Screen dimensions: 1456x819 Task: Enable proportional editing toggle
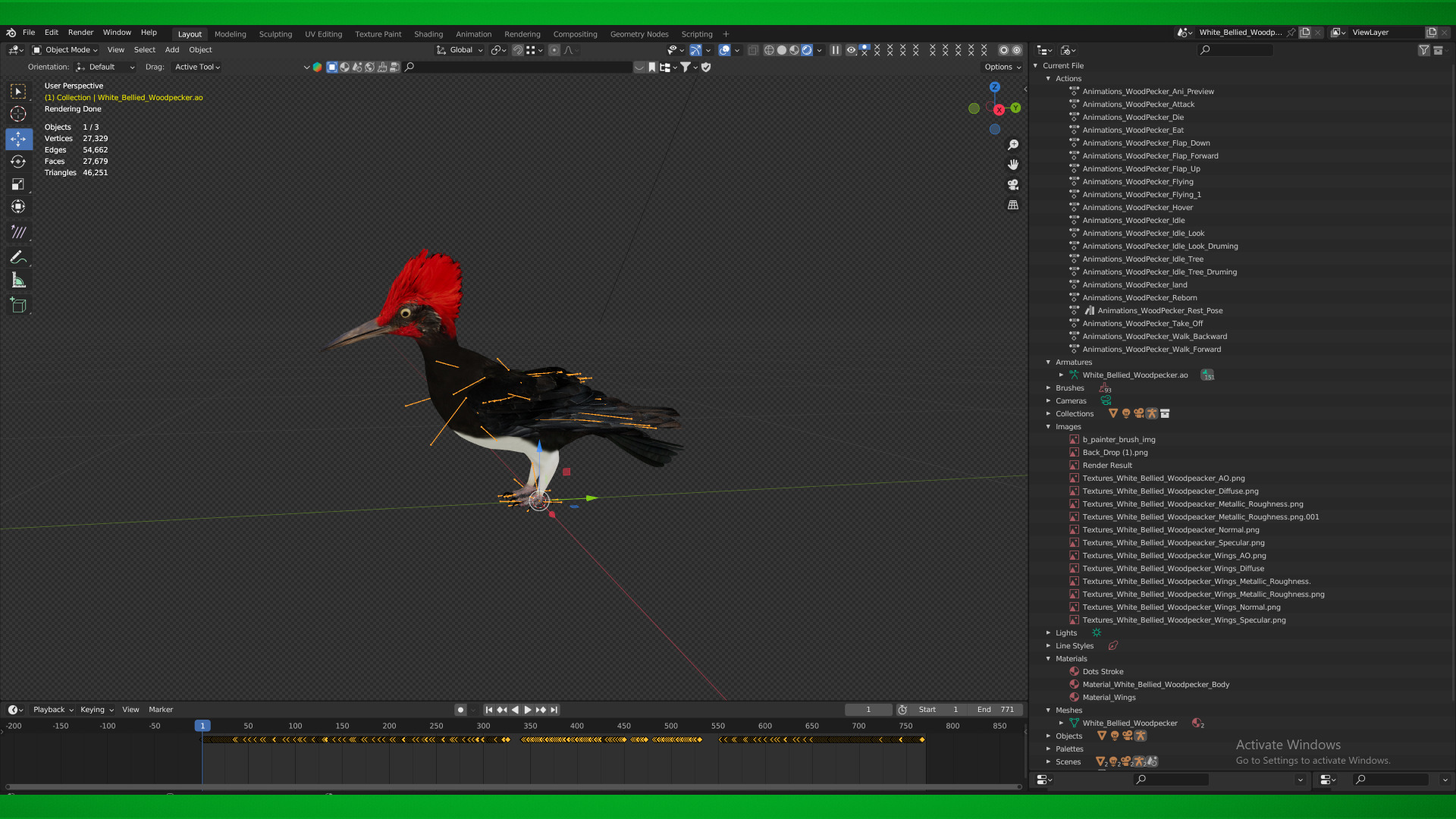(554, 50)
